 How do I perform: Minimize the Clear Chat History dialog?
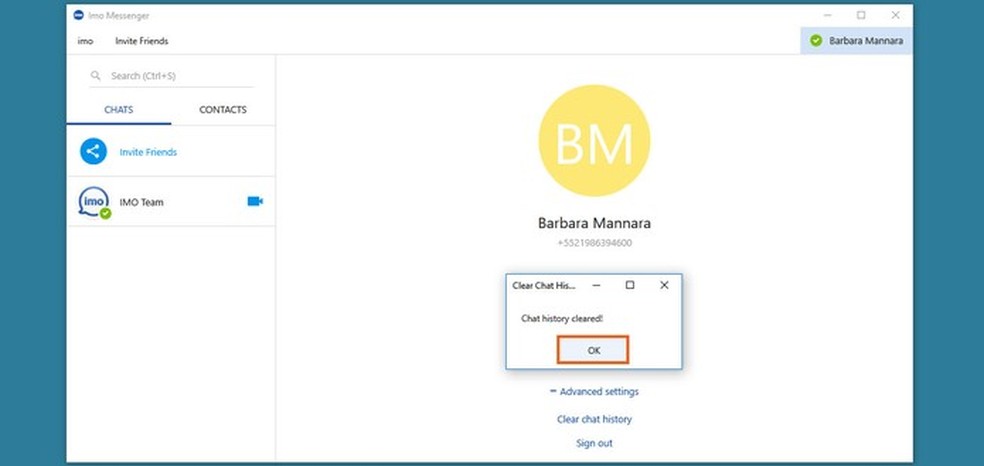tap(597, 285)
